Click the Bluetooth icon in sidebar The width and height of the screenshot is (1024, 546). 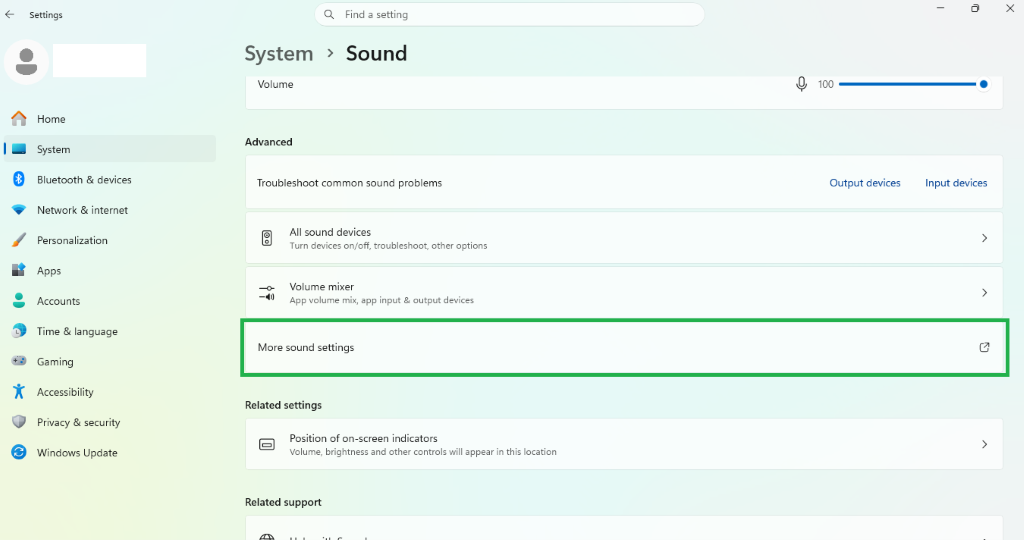point(19,179)
